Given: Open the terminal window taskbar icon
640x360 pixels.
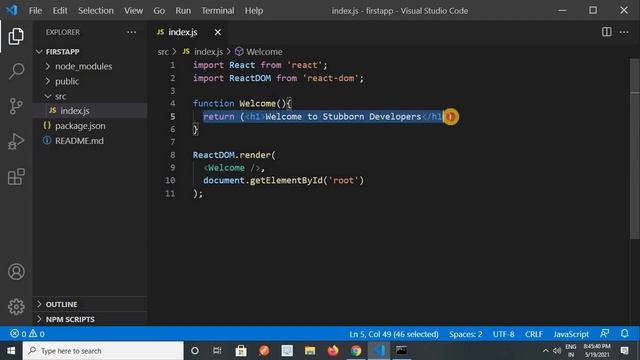Looking at the screenshot, I should click(402, 351).
